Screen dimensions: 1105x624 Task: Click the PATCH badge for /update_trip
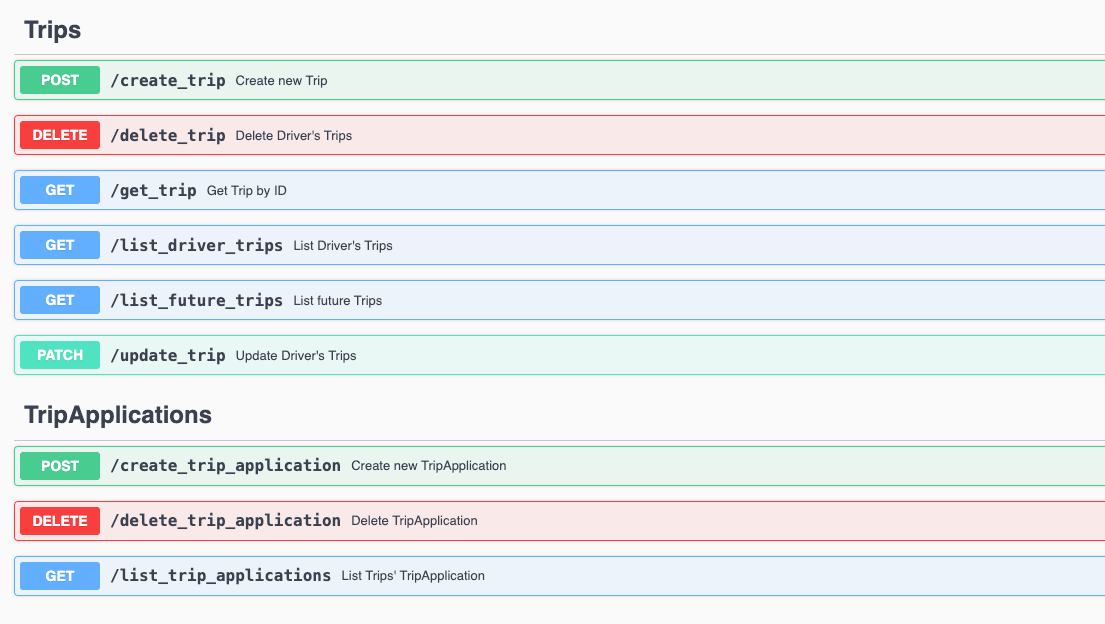60,355
